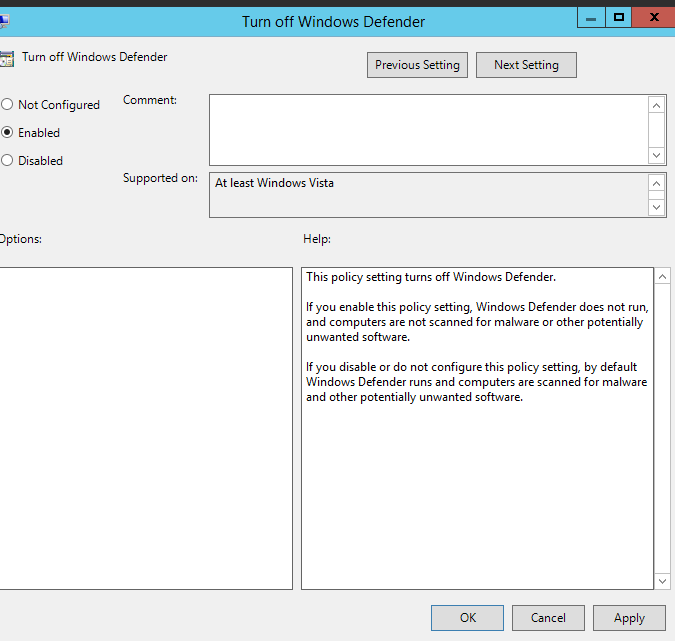675x641 pixels.
Task: Click Apply to save the policy
Action: tap(629, 618)
